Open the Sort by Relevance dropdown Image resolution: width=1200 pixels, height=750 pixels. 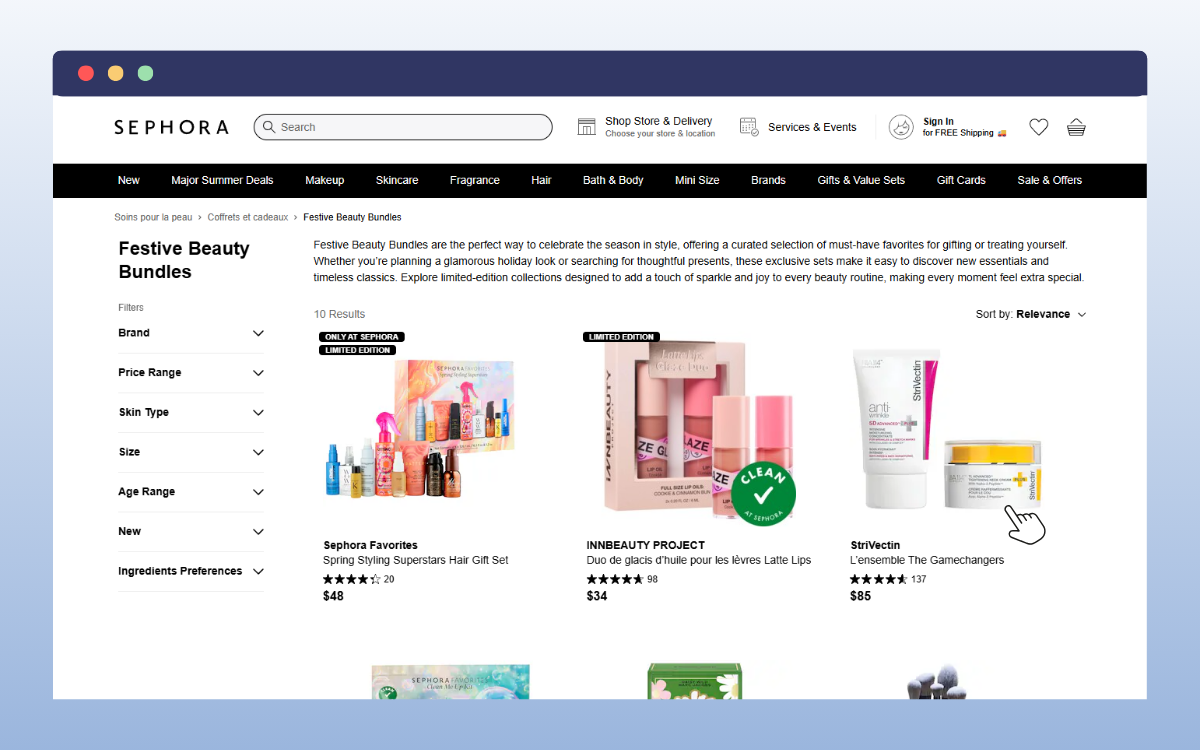coord(1031,314)
